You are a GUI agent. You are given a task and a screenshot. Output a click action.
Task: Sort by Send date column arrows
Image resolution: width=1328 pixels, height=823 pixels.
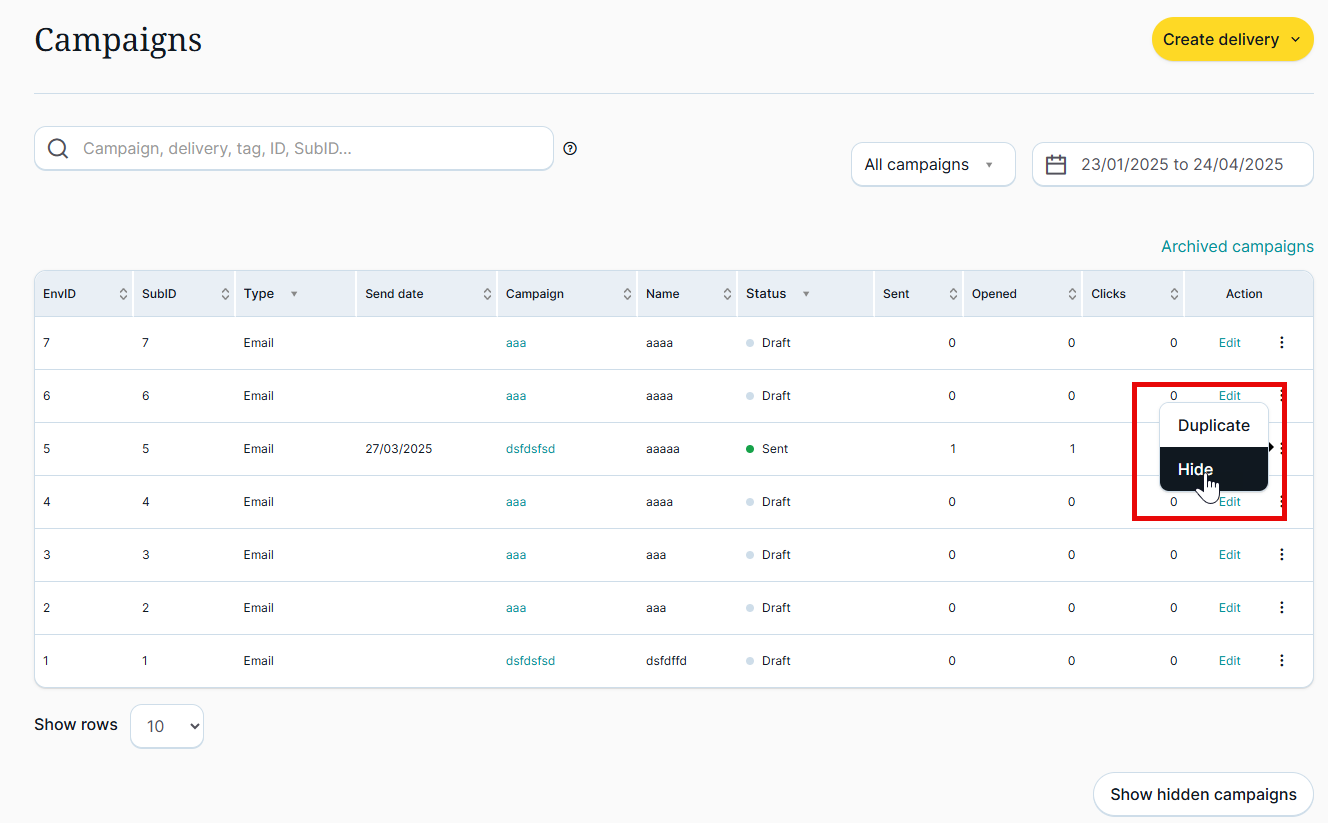487,294
